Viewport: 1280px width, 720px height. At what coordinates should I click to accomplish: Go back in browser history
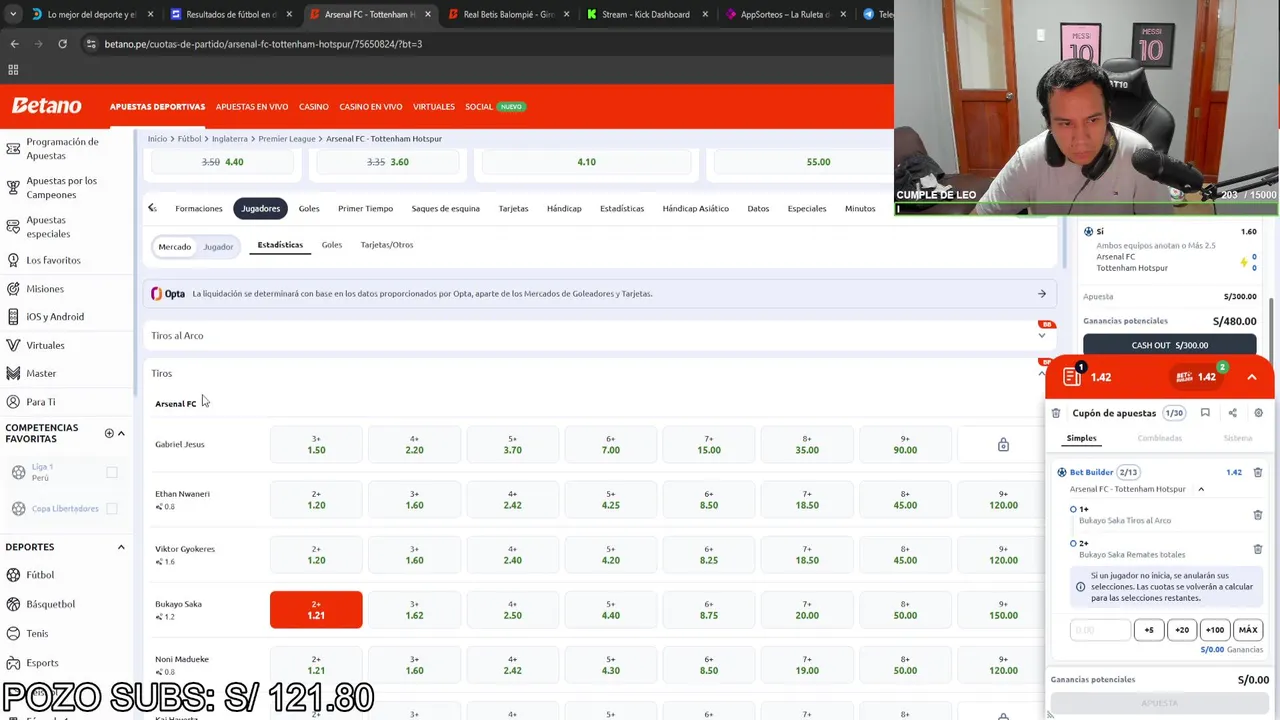(14, 44)
